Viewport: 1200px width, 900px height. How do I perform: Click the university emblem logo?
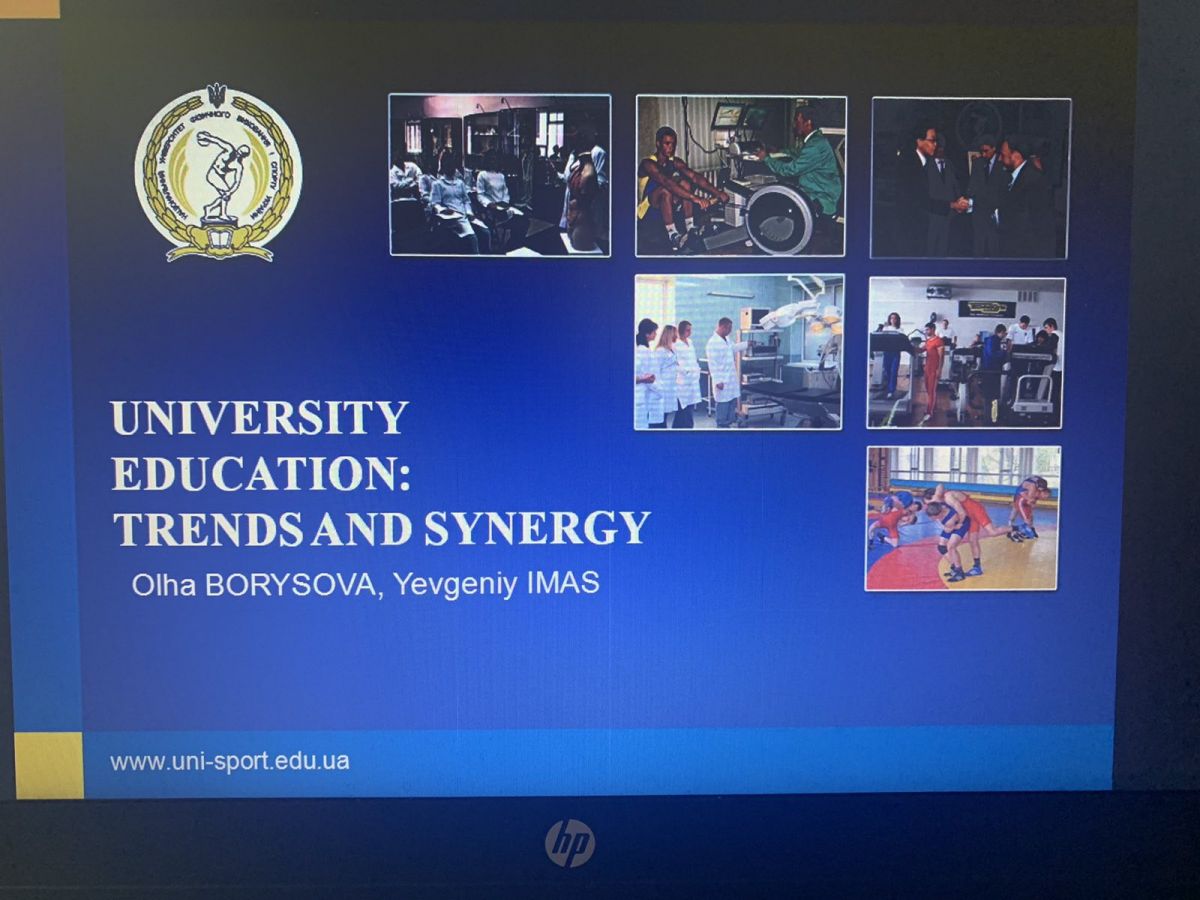tap(218, 173)
